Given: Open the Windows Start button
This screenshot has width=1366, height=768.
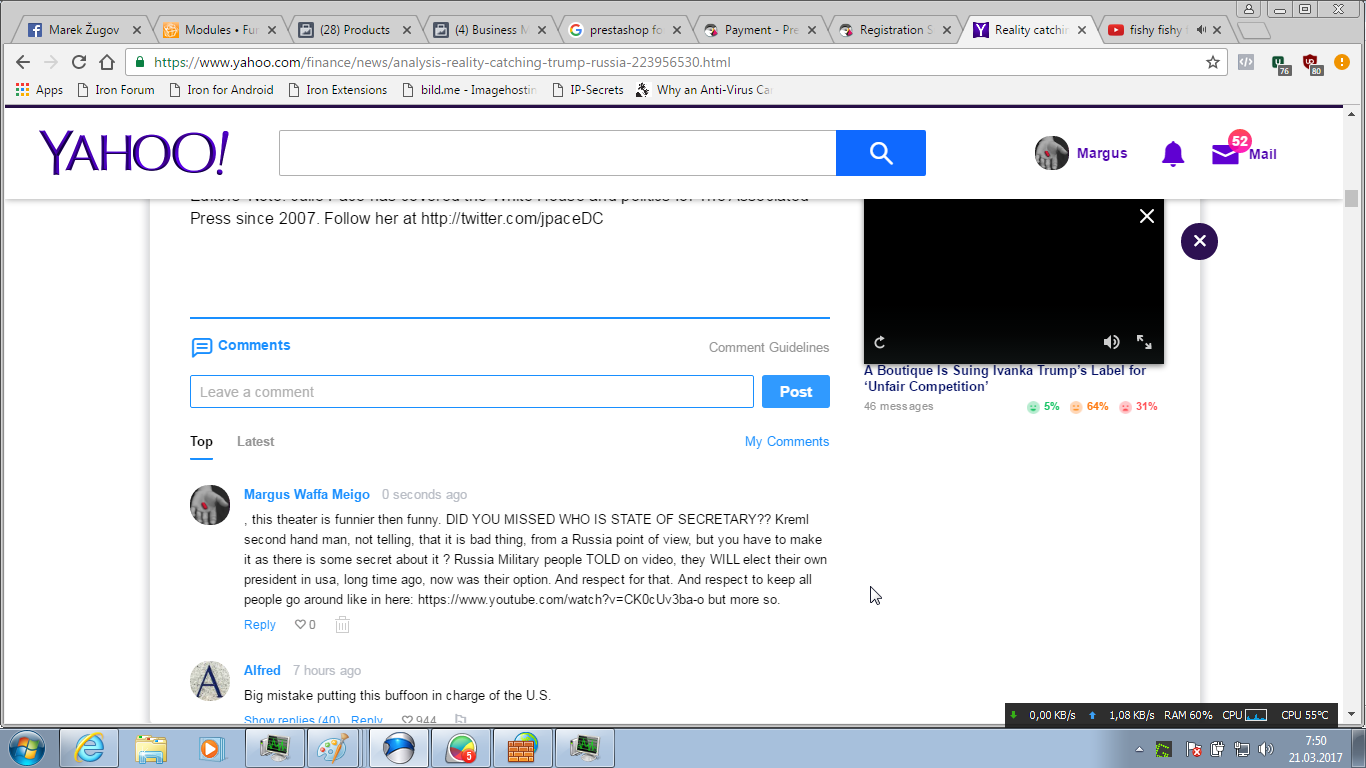Looking at the screenshot, I should click(25, 748).
